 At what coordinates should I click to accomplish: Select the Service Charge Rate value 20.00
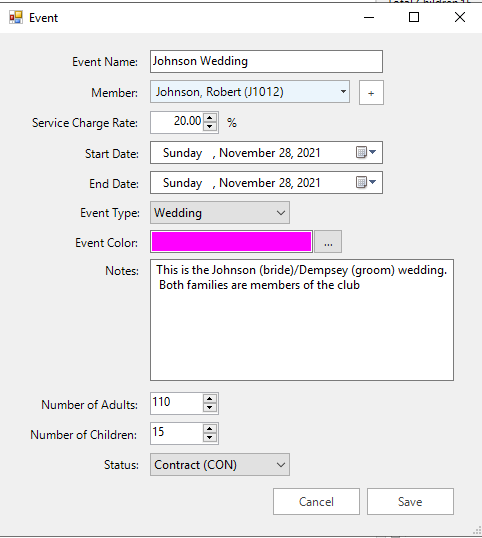coord(187,121)
